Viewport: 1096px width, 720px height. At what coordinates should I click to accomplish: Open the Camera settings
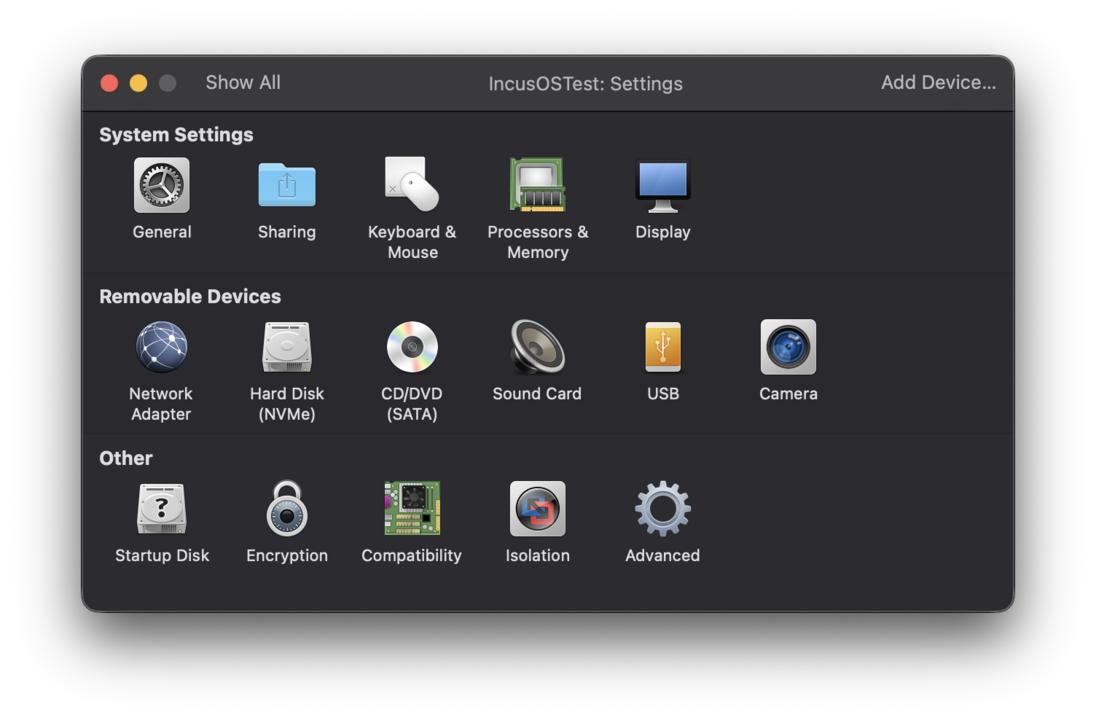click(788, 347)
